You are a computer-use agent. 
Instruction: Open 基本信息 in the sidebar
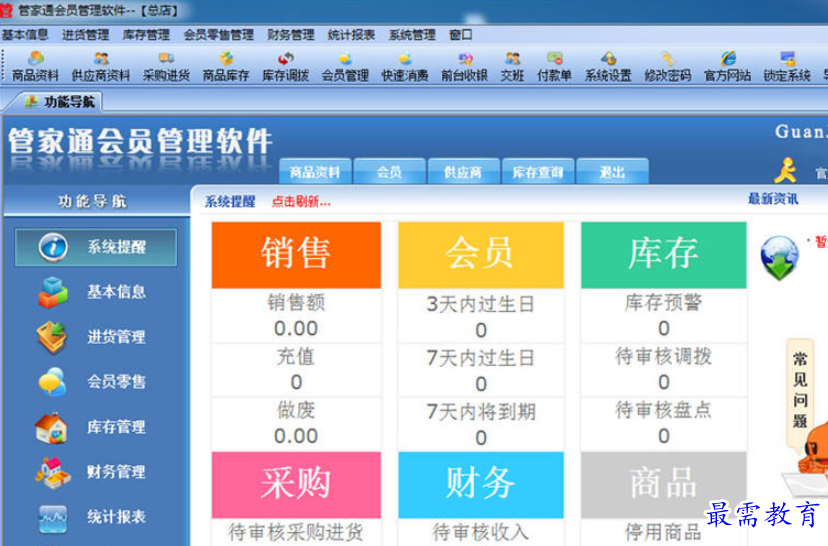pos(92,292)
